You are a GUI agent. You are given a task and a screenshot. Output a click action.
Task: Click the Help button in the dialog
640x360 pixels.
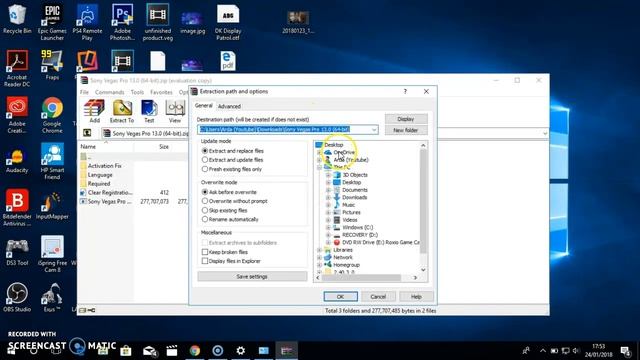coord(416,296)
